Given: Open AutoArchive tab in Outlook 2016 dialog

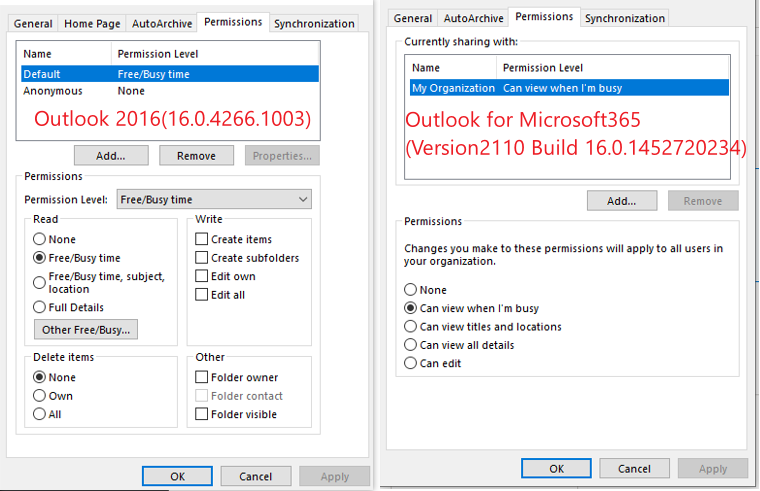Looking at the screenshot, I should [162, 24].
